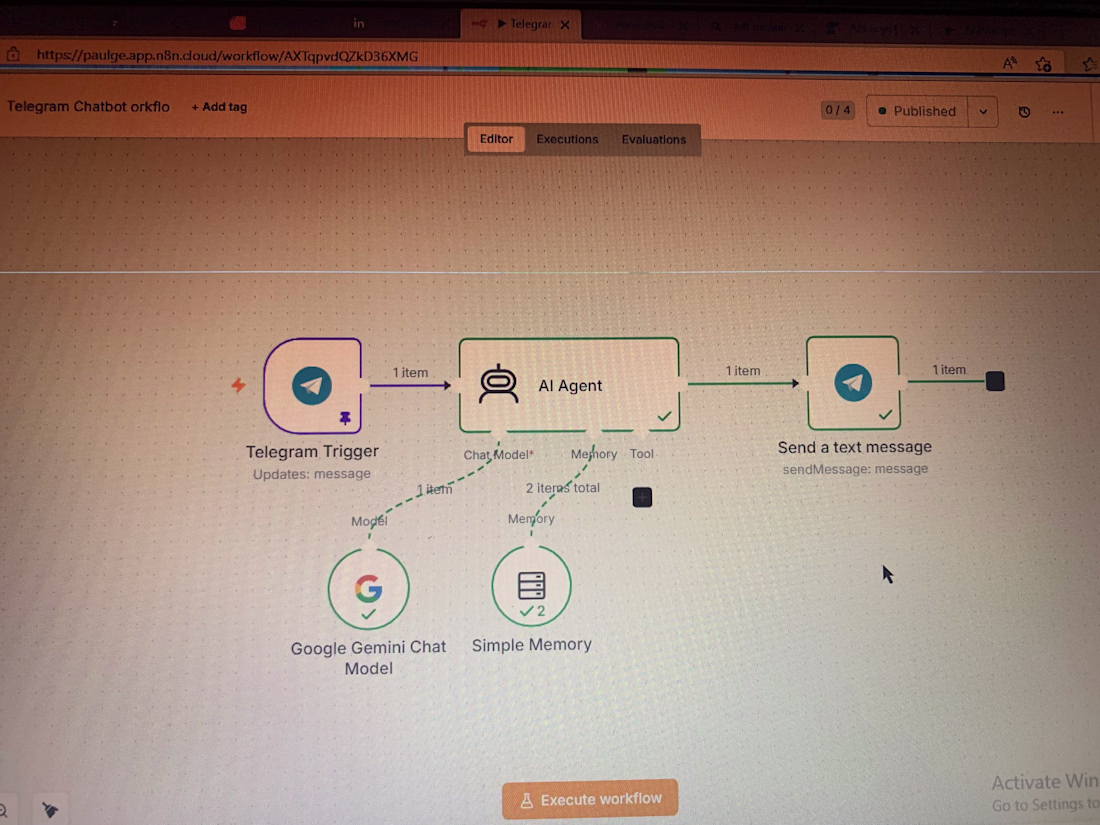Image resolution: width=1100 pixels, height=825 pixels.
Task: Open the AI Agent node
Action: click(x=569, y=385)
